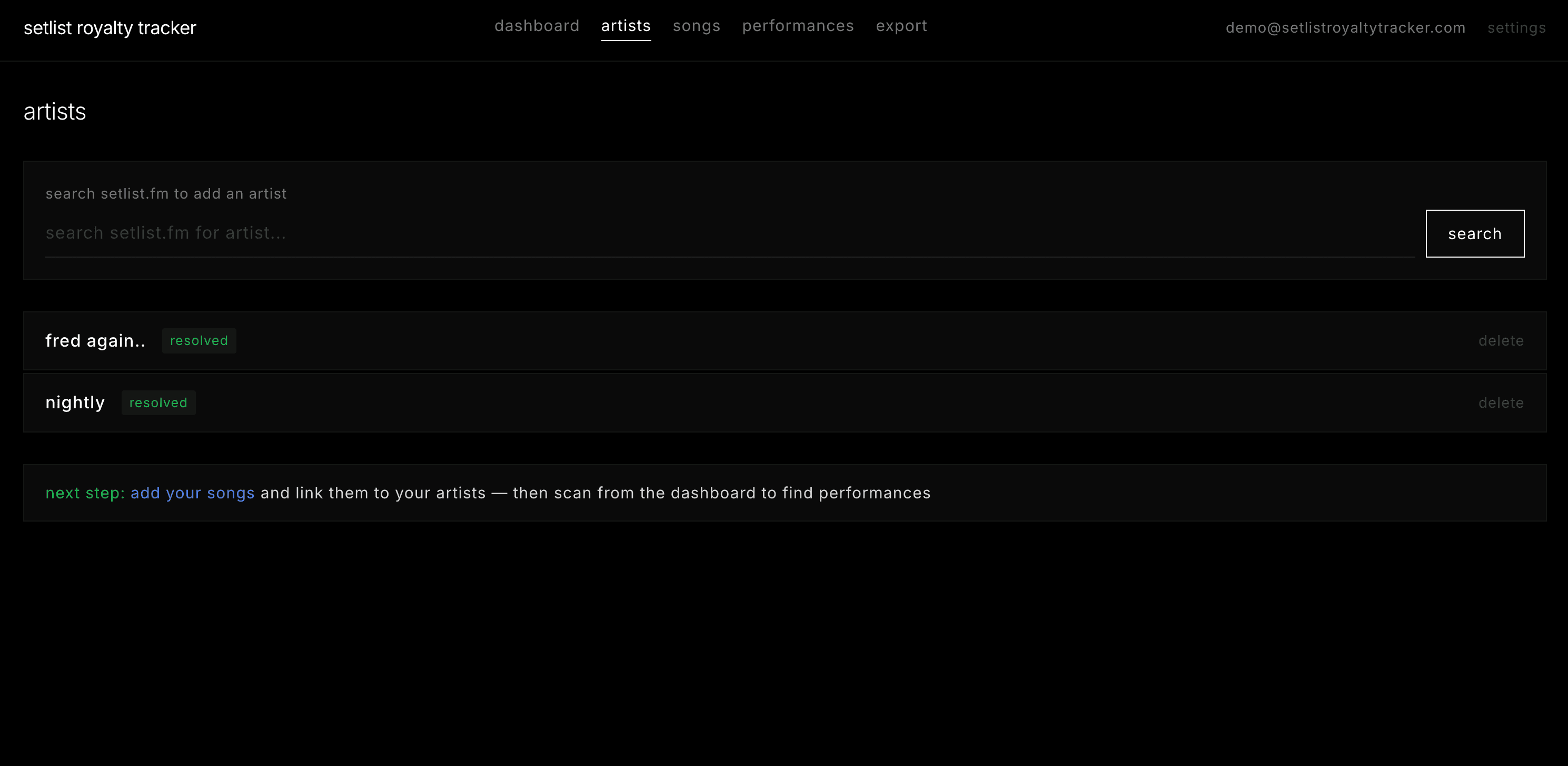Click the demo@setlistroyaltytracker.com account label
The image size is (1568, 766).
(1345, 28)
